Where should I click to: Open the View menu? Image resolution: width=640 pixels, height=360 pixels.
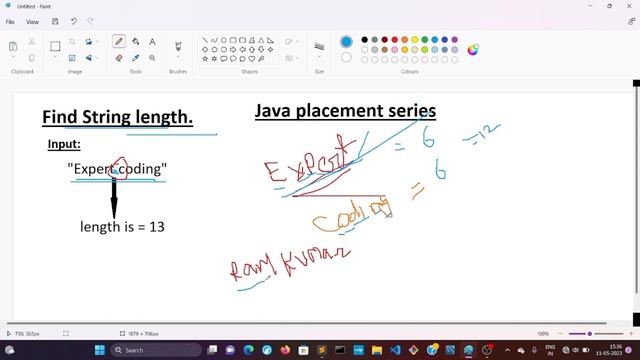pos(32,22)
